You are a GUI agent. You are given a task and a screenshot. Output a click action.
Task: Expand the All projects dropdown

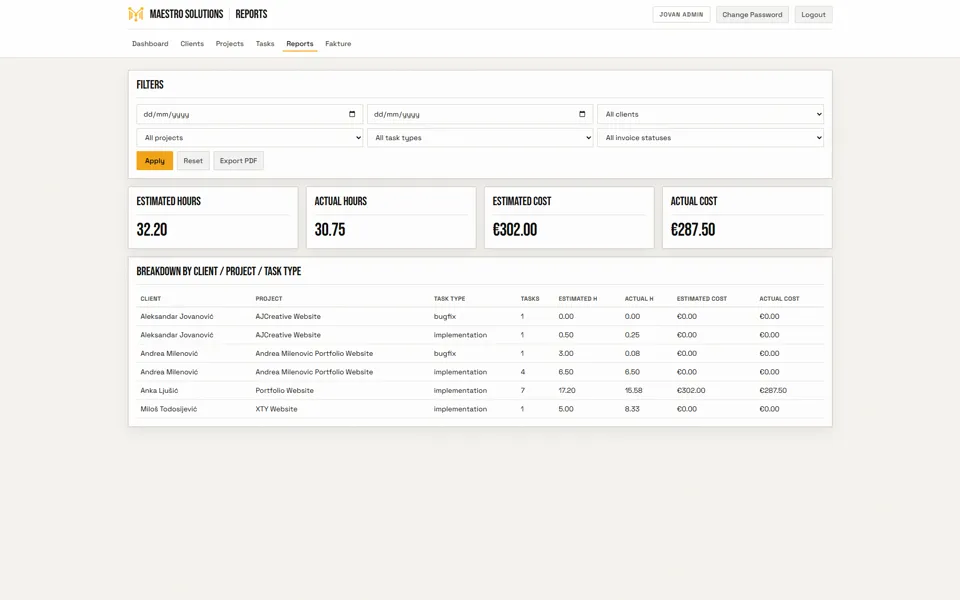point(250,138)
